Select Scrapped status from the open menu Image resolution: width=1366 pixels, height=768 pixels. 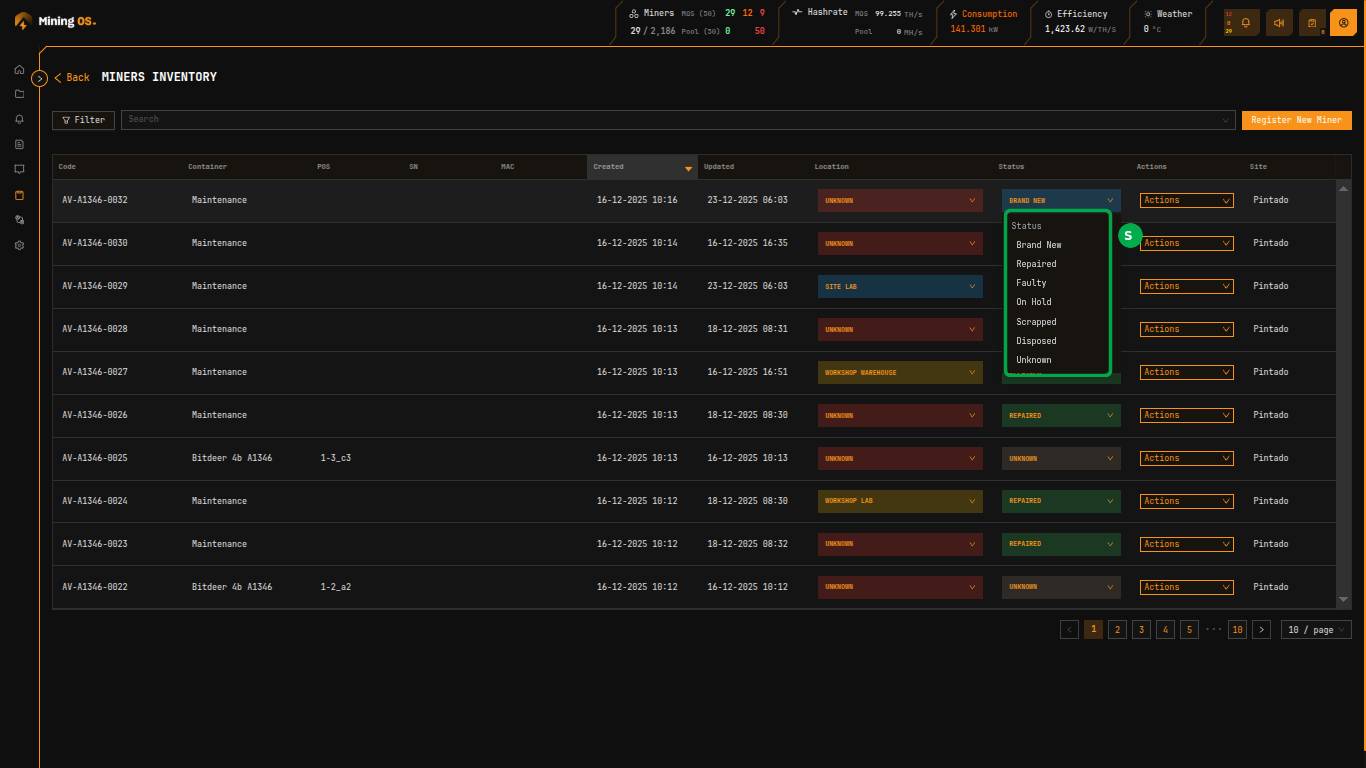1035,321
